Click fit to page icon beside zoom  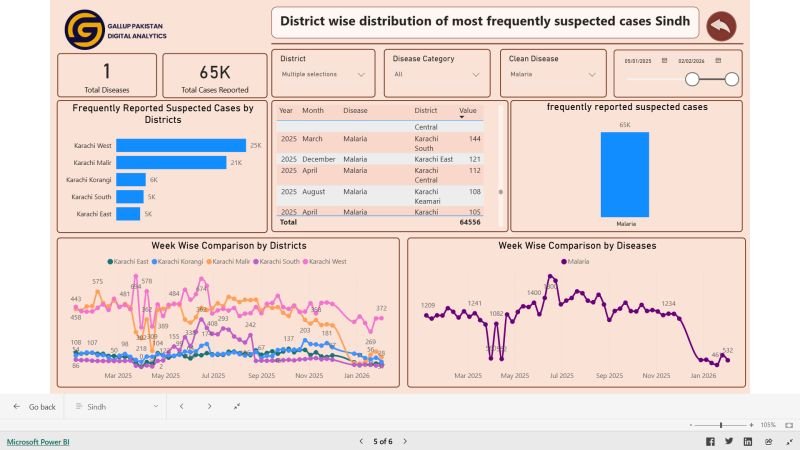pos(782,425)
